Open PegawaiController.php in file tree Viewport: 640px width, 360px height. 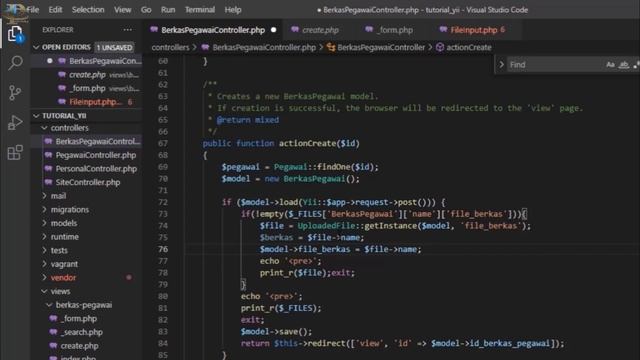88,155
